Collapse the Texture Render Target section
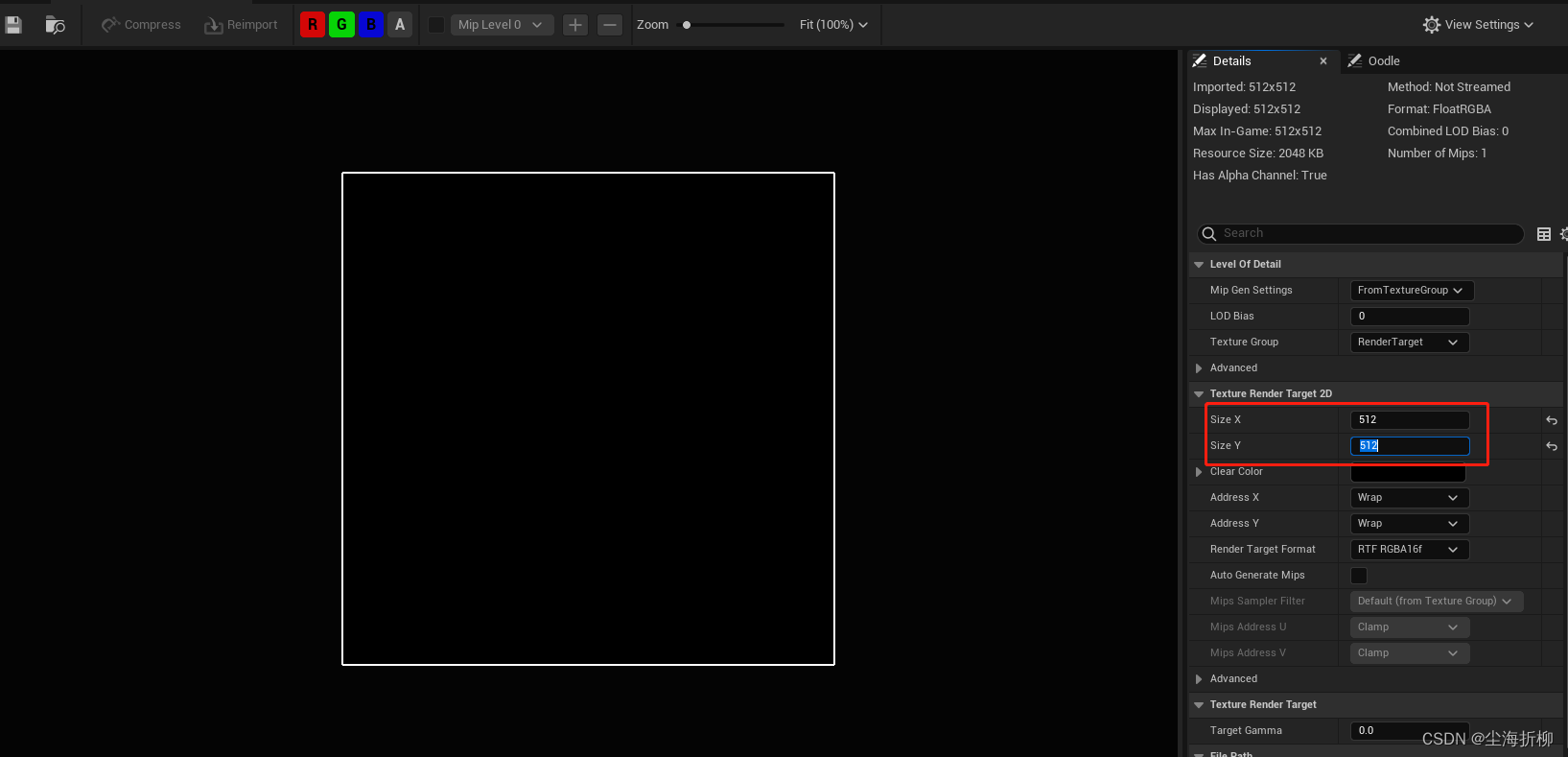 1199,705
